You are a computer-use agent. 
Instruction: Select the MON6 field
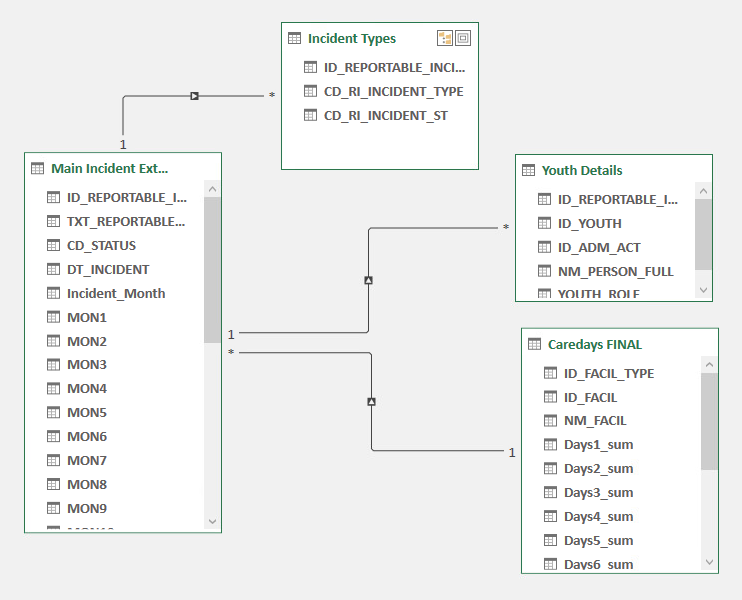click(x=87, y=436)
